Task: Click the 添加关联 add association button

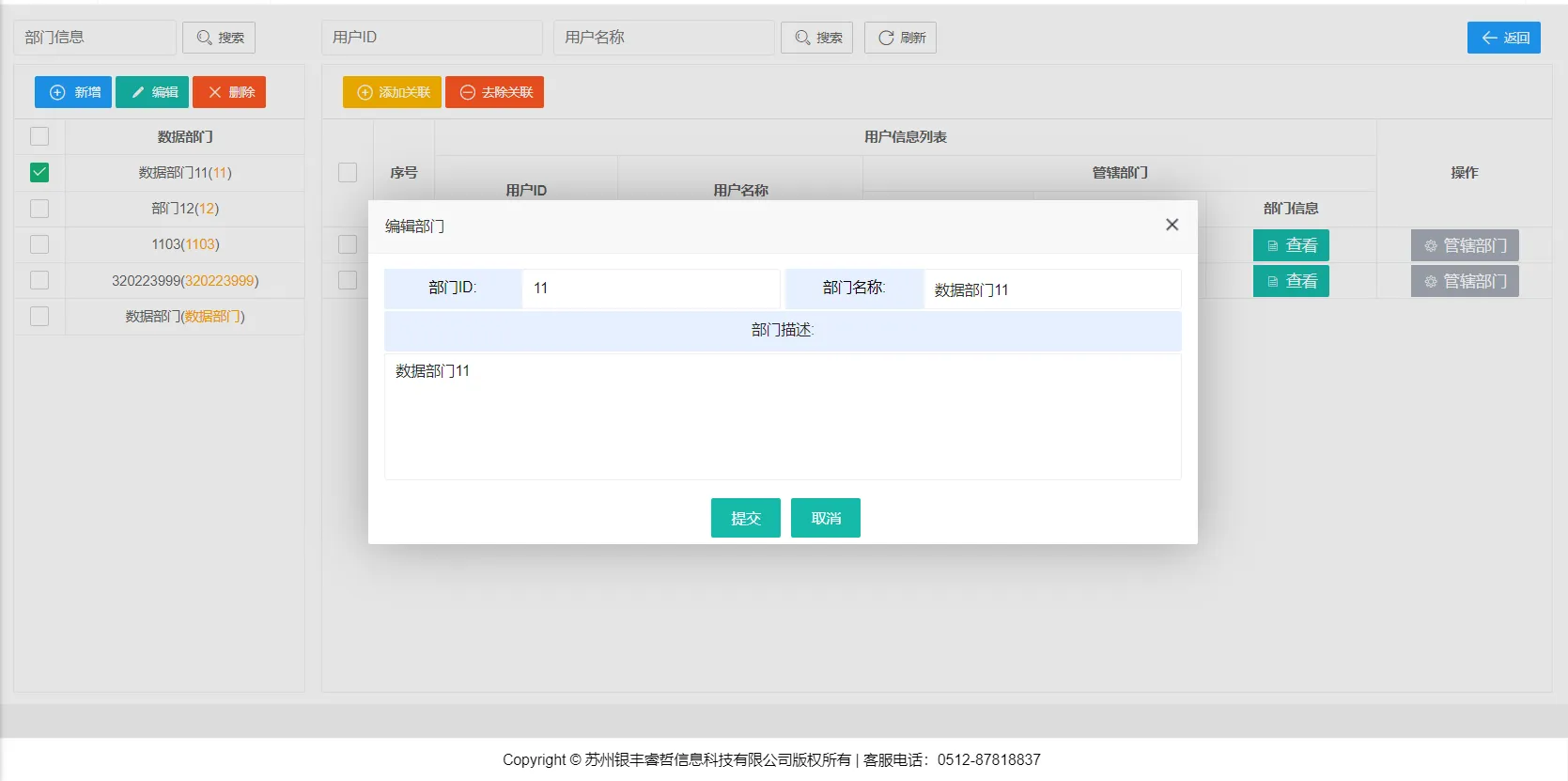Action: [x=392, y=92]
